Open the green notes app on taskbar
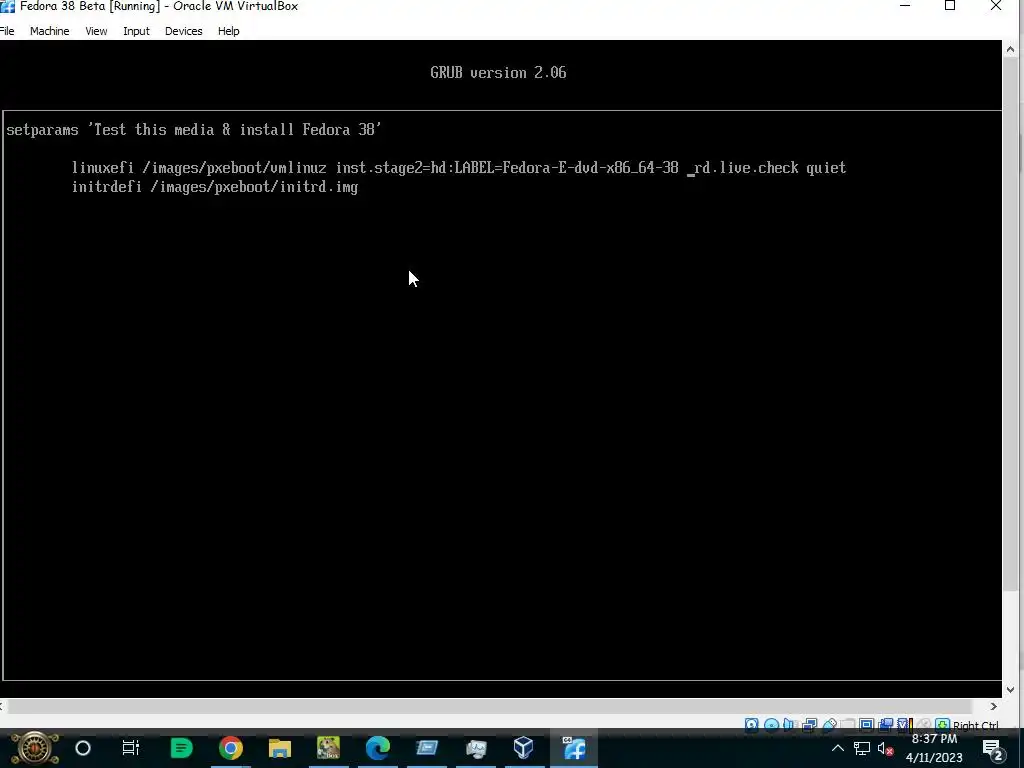1024x768 pixels. click(x=181, y=748)
